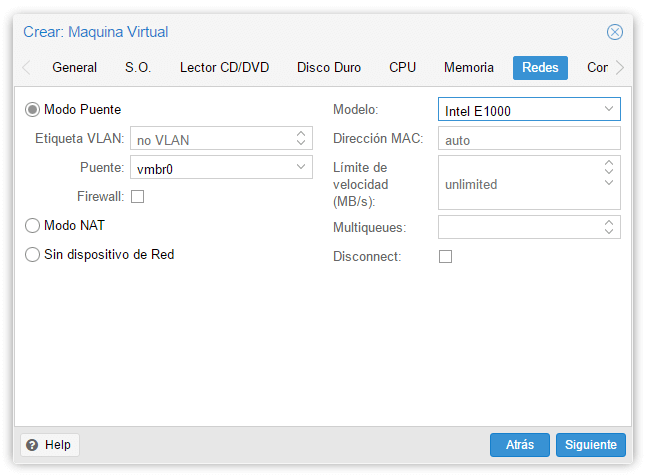Focus the Dirección MAC input field

click(x=528, y=140)
